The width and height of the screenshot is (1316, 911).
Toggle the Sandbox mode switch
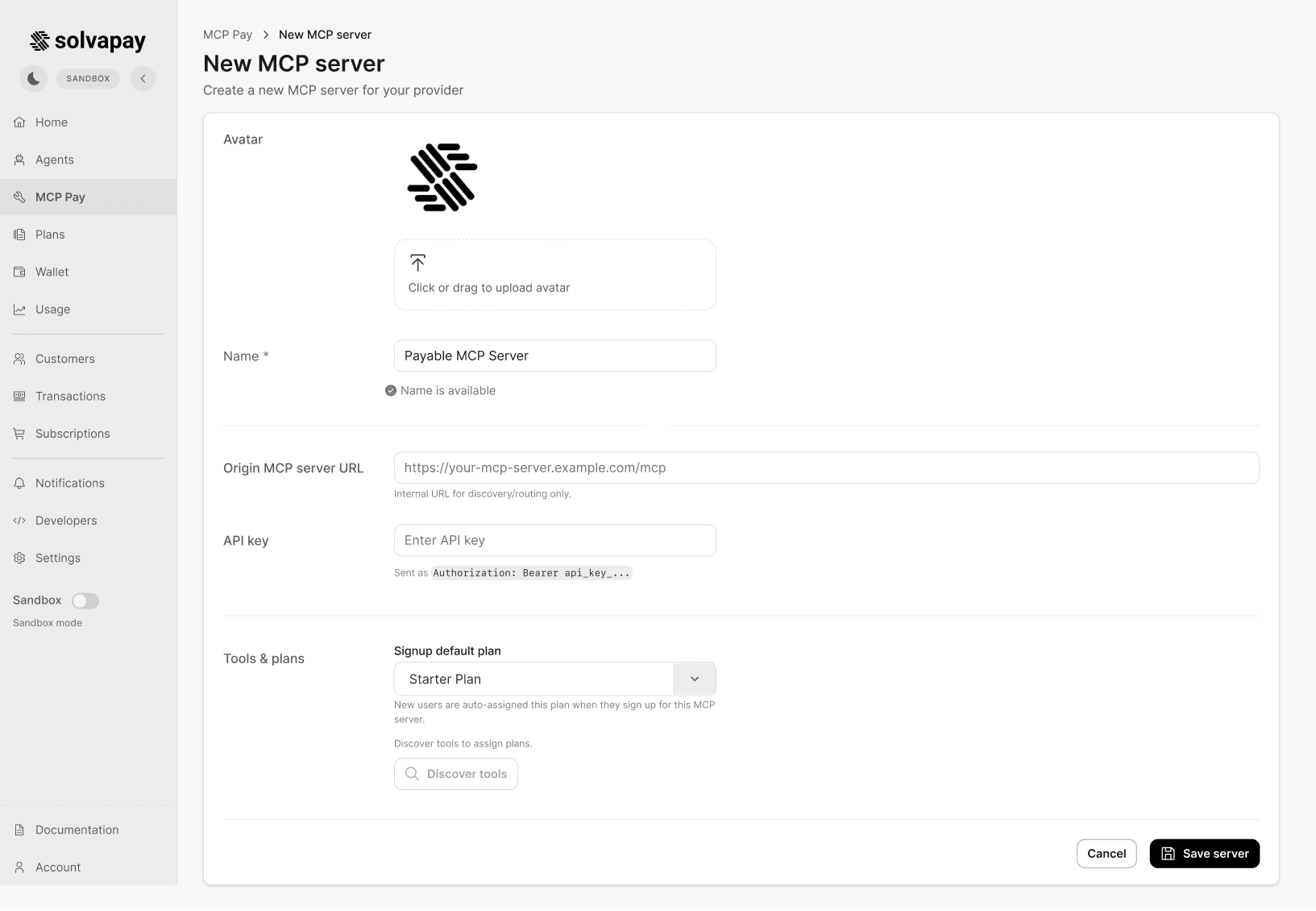(x=85, y=601)
